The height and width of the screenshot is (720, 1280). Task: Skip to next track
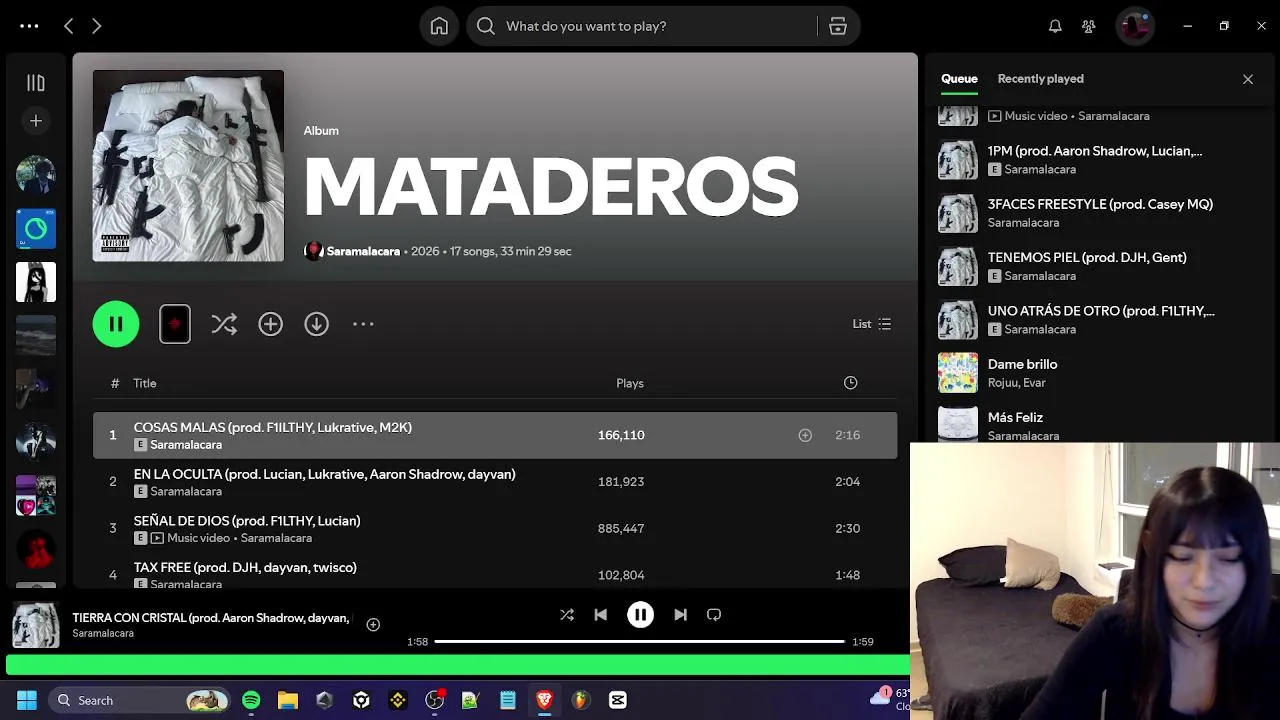(680, 615)
